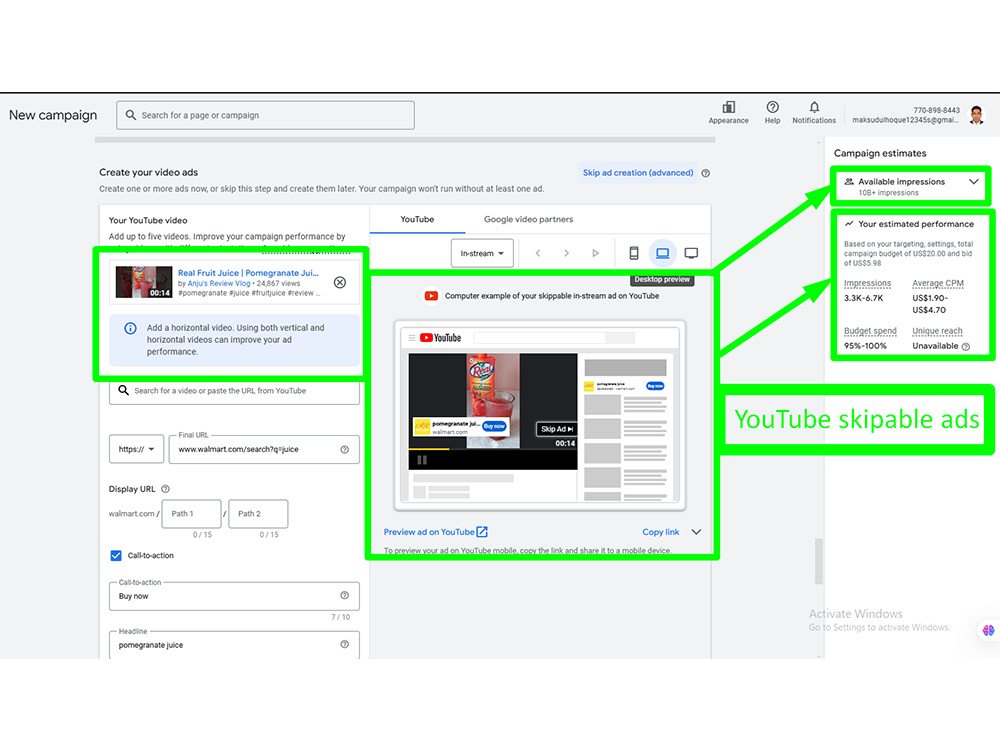Switch to mobile phone preview
This screenshot has height=750, width=1000.
634,253
